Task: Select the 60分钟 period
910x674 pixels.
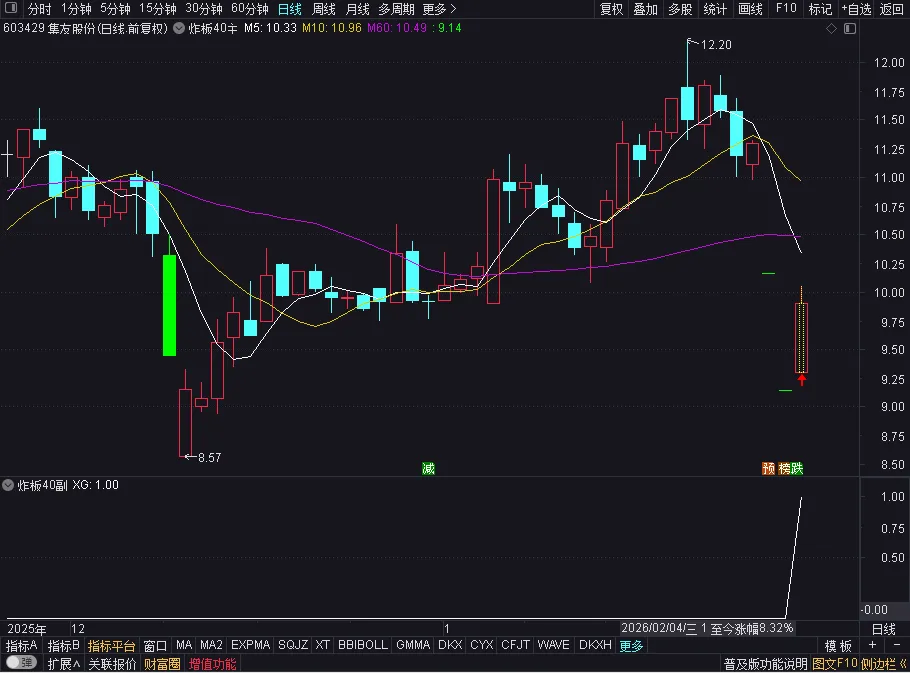Action: 250,9
